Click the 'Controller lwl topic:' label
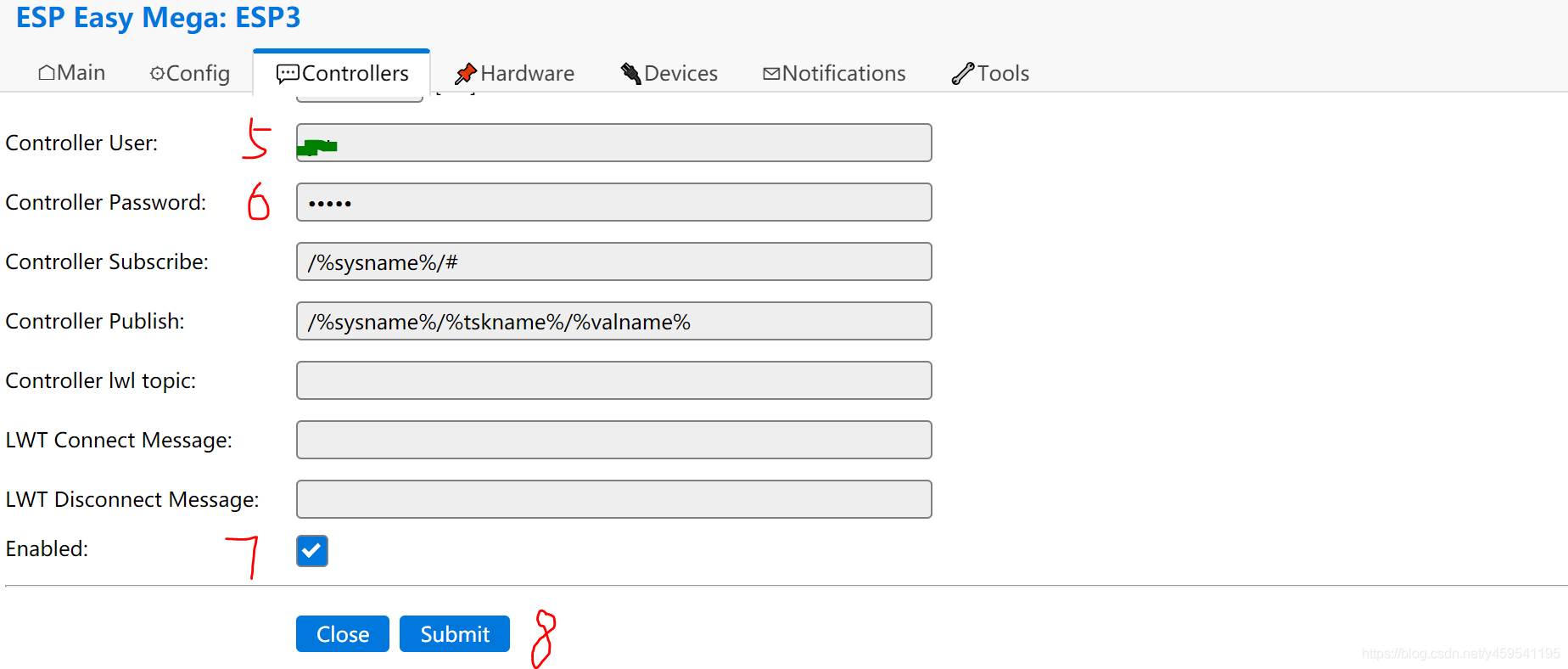This screenshot has height=669, width=1568. (x=101, y=380)
